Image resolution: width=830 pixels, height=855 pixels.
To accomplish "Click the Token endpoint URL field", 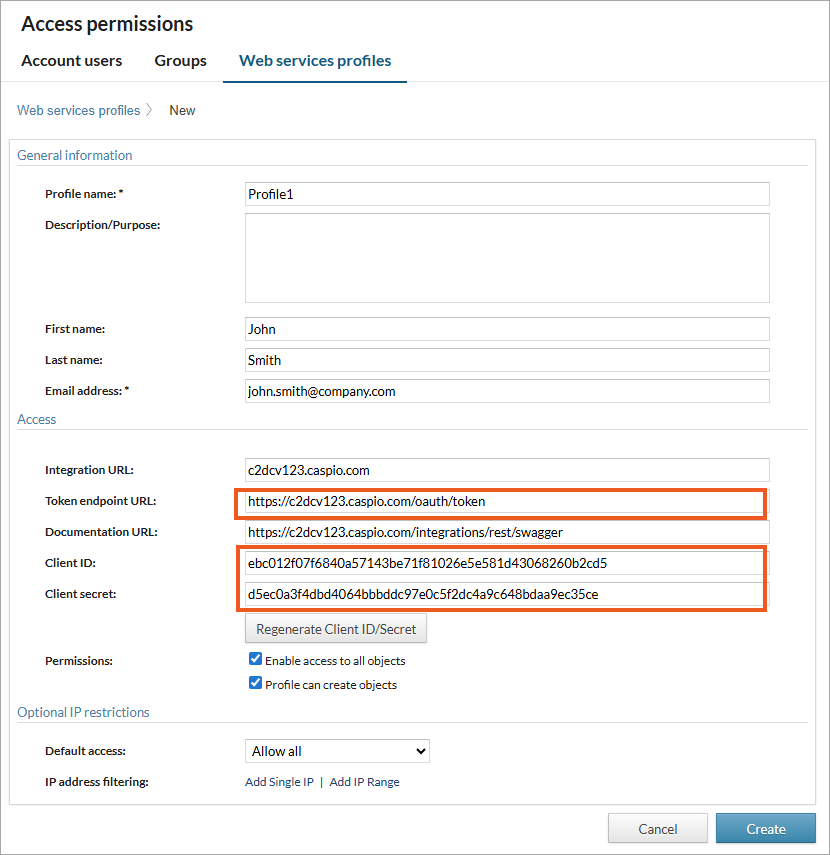I will pos(504,501).
